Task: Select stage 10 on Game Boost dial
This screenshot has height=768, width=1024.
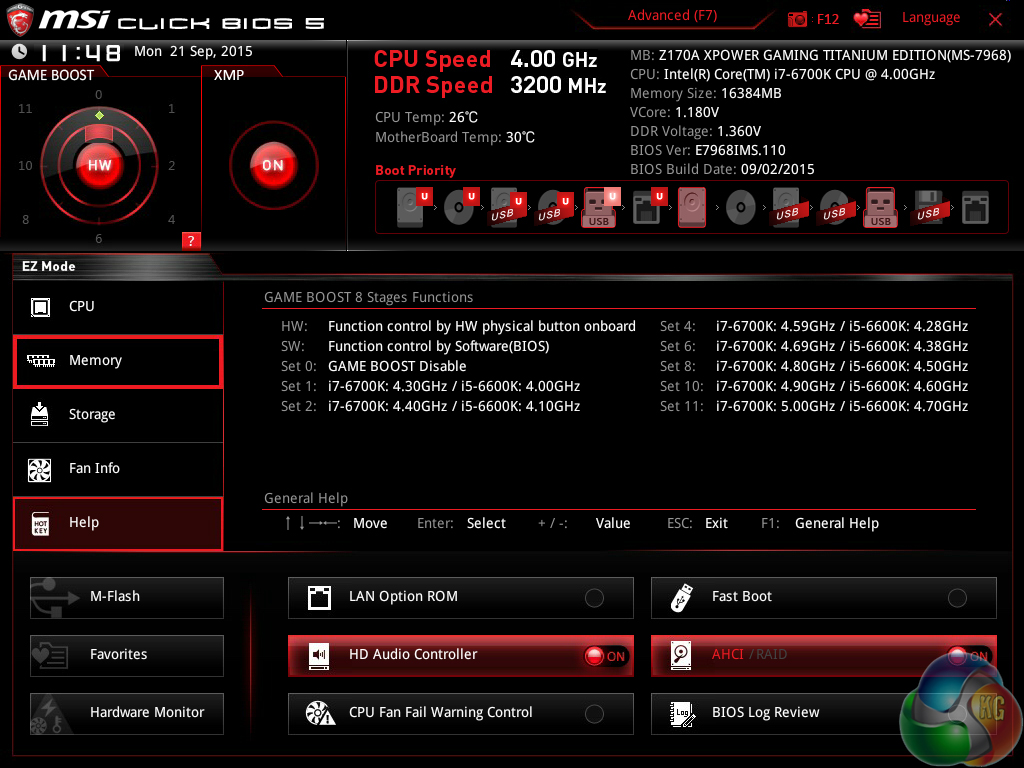Action: pyautogui.click(x=25, y=166)
